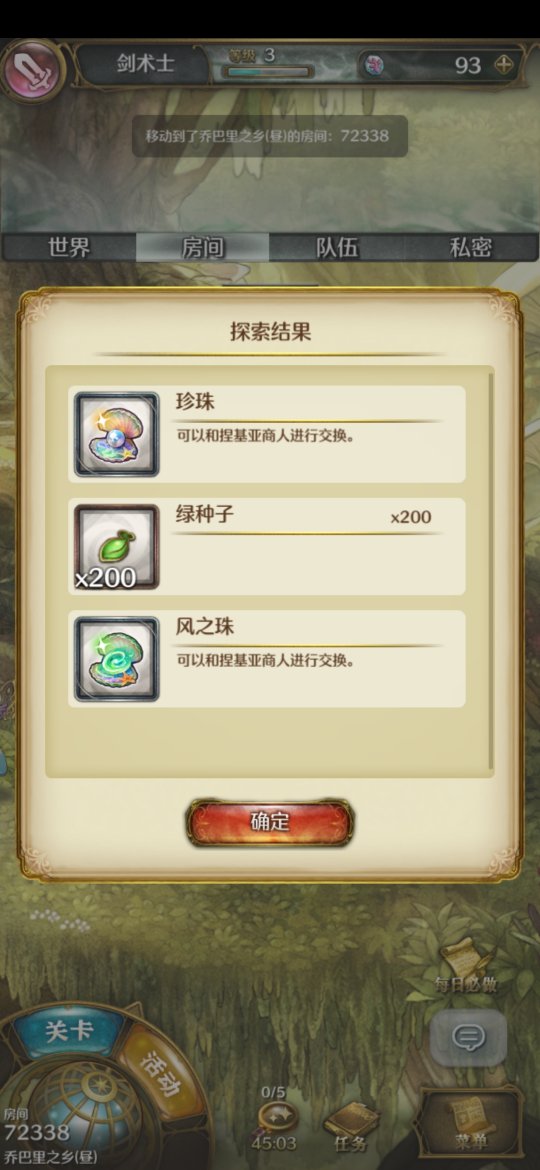Open the chat bubble icon
The height and width of the screenshot is (1170, 540).
[468, 1037]
